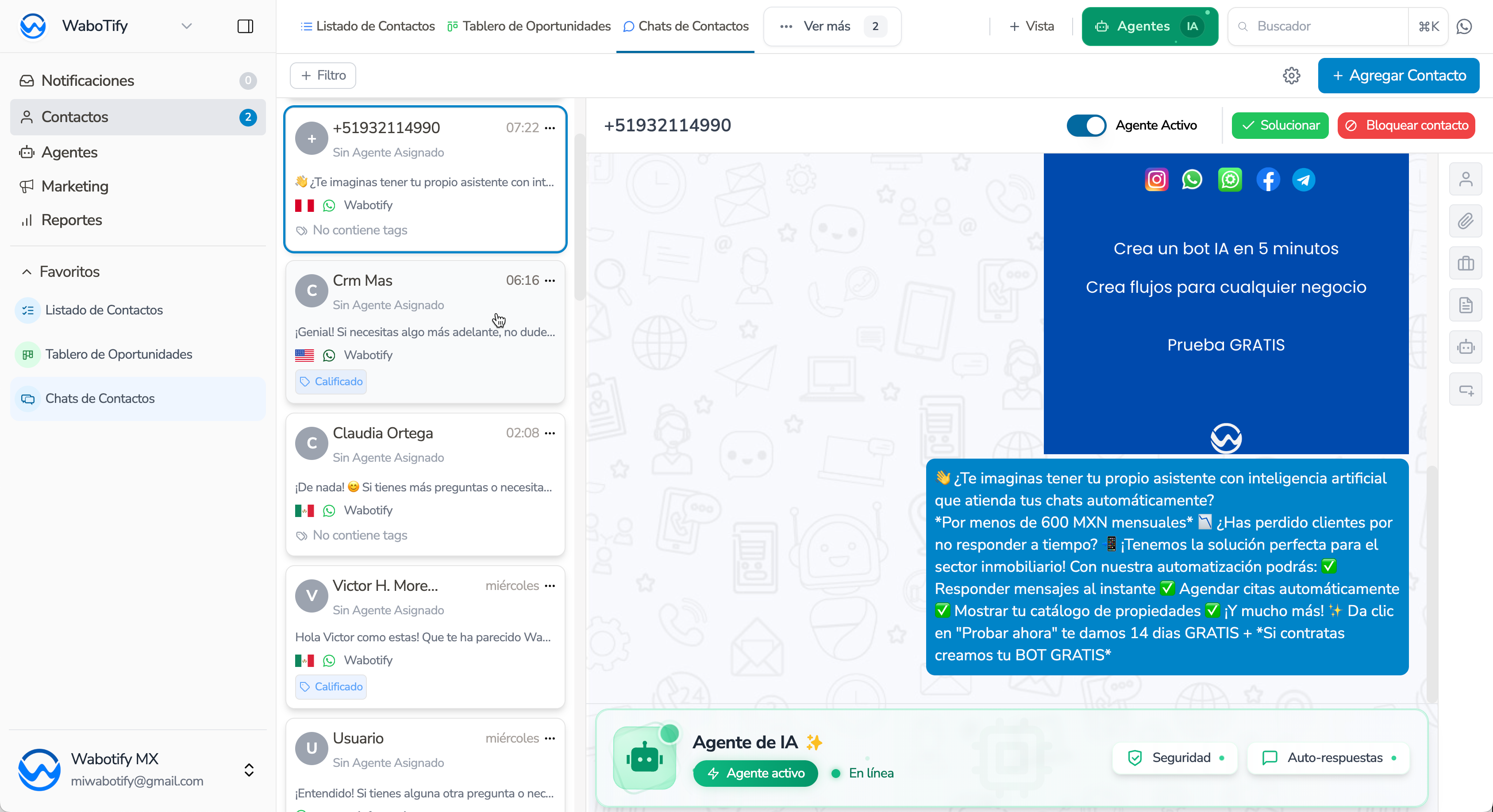
Task: Open Contactos in the sidebar
Action: click(138, 117)
